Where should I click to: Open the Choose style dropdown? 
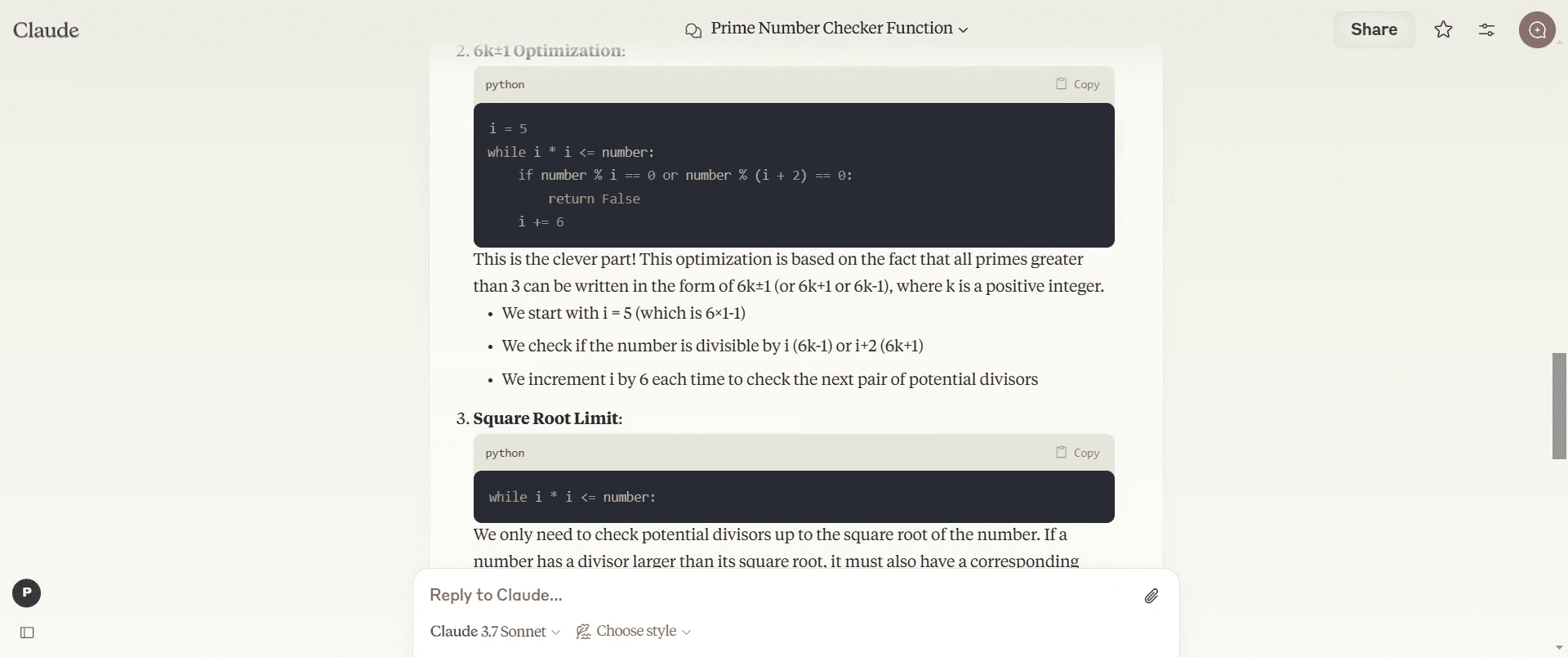coord(634,632)
